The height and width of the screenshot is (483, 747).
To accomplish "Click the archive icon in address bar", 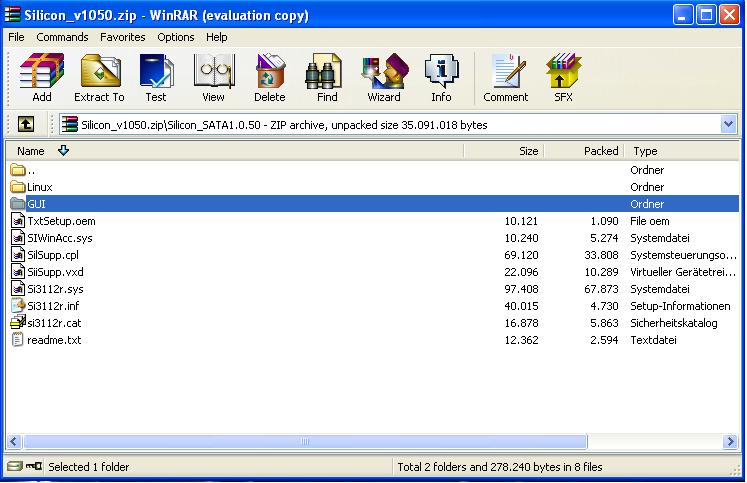I will point(70,124).
